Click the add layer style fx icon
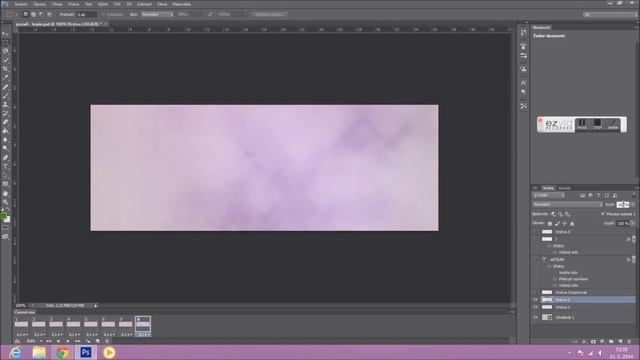Image resolution: width=640 pixels, height=360 pixels. point(584,341)
